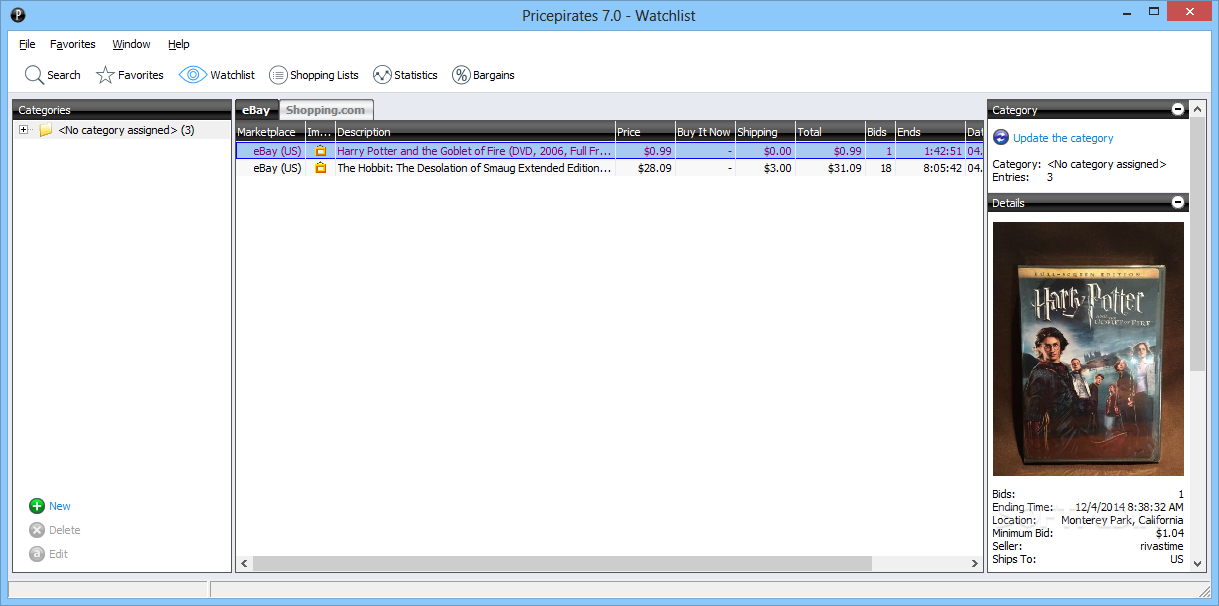Viewport: 1219px width, 606px height.
Task: Sort by Marketplace column header
Action: pos(270,132)
